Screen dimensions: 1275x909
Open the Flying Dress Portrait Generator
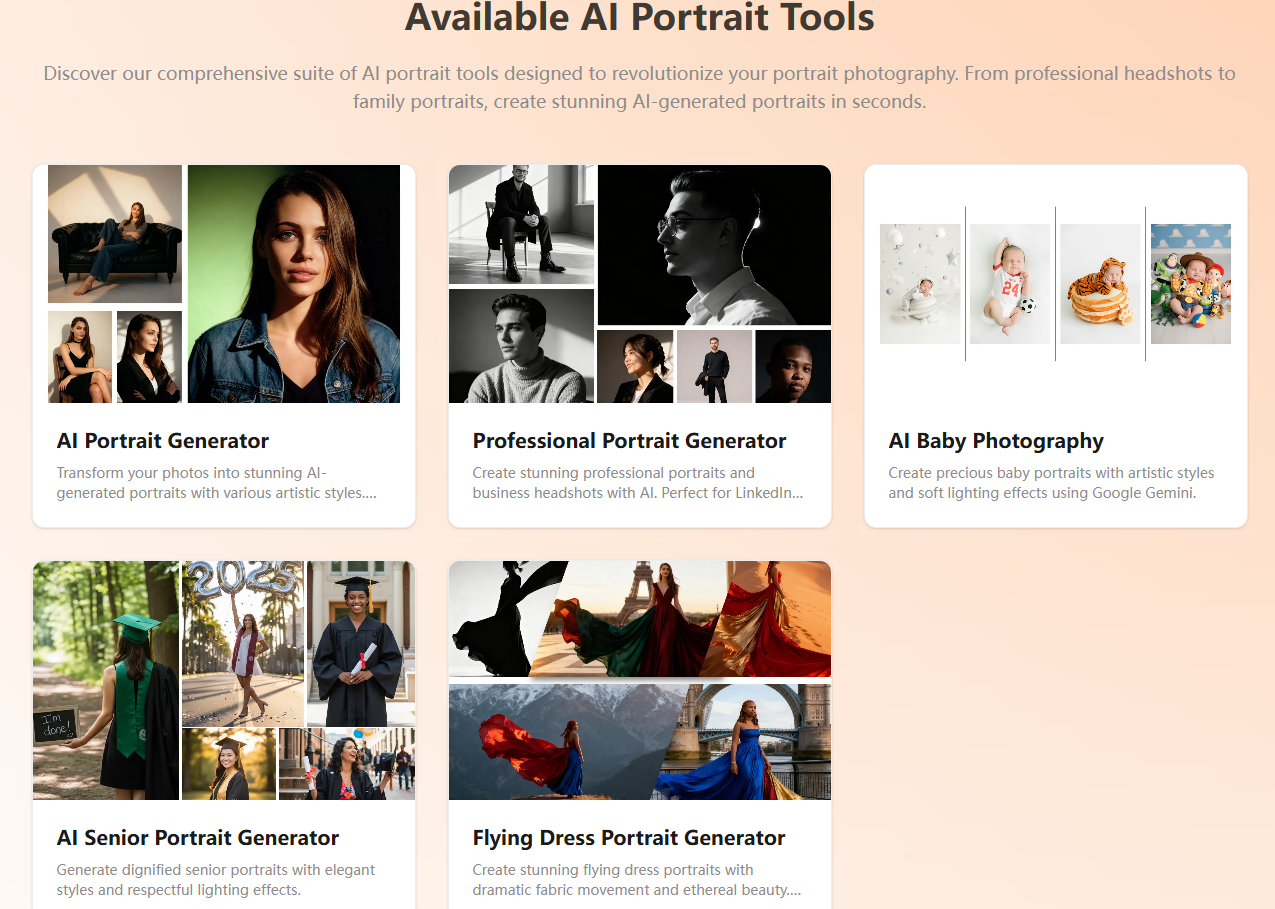coord(629,837)
